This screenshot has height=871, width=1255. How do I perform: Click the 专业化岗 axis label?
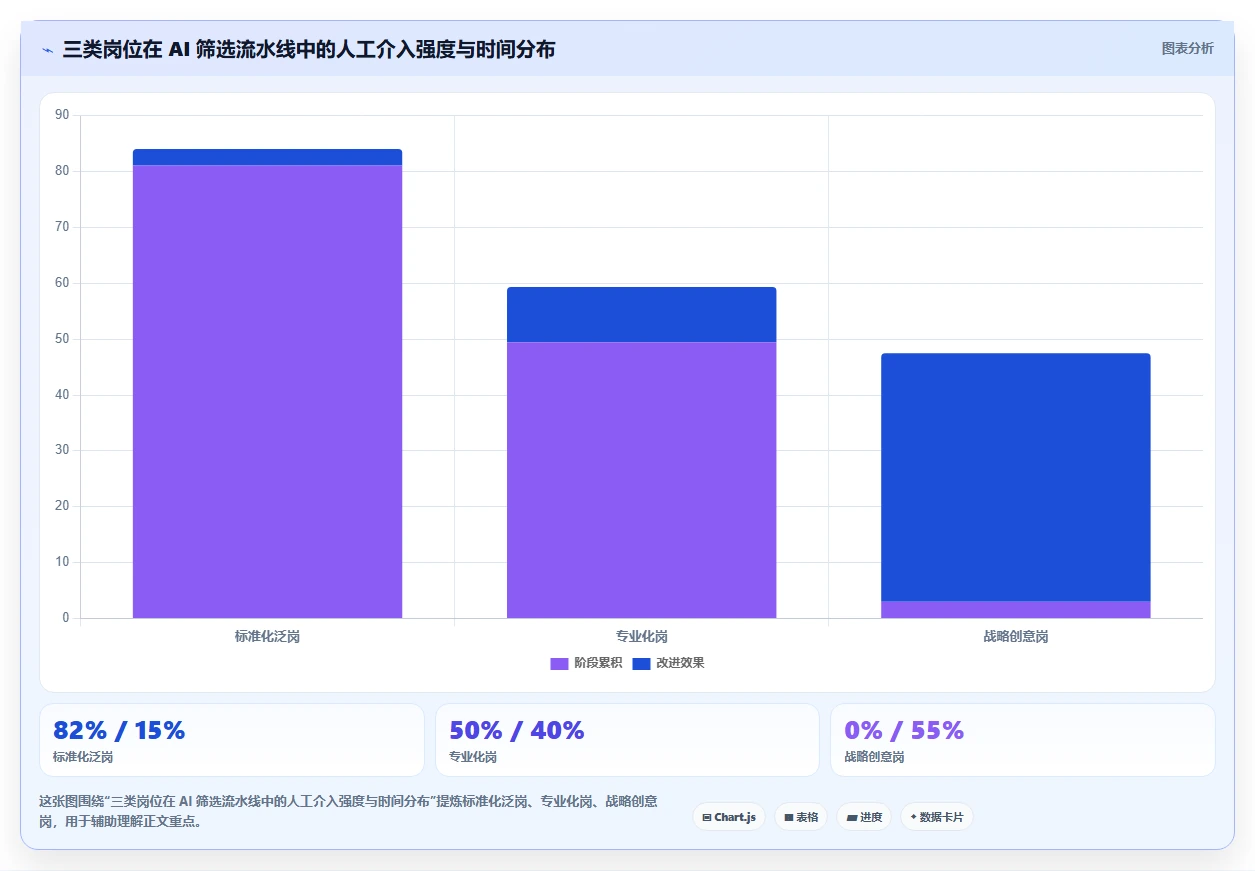[x=641, y=636]
